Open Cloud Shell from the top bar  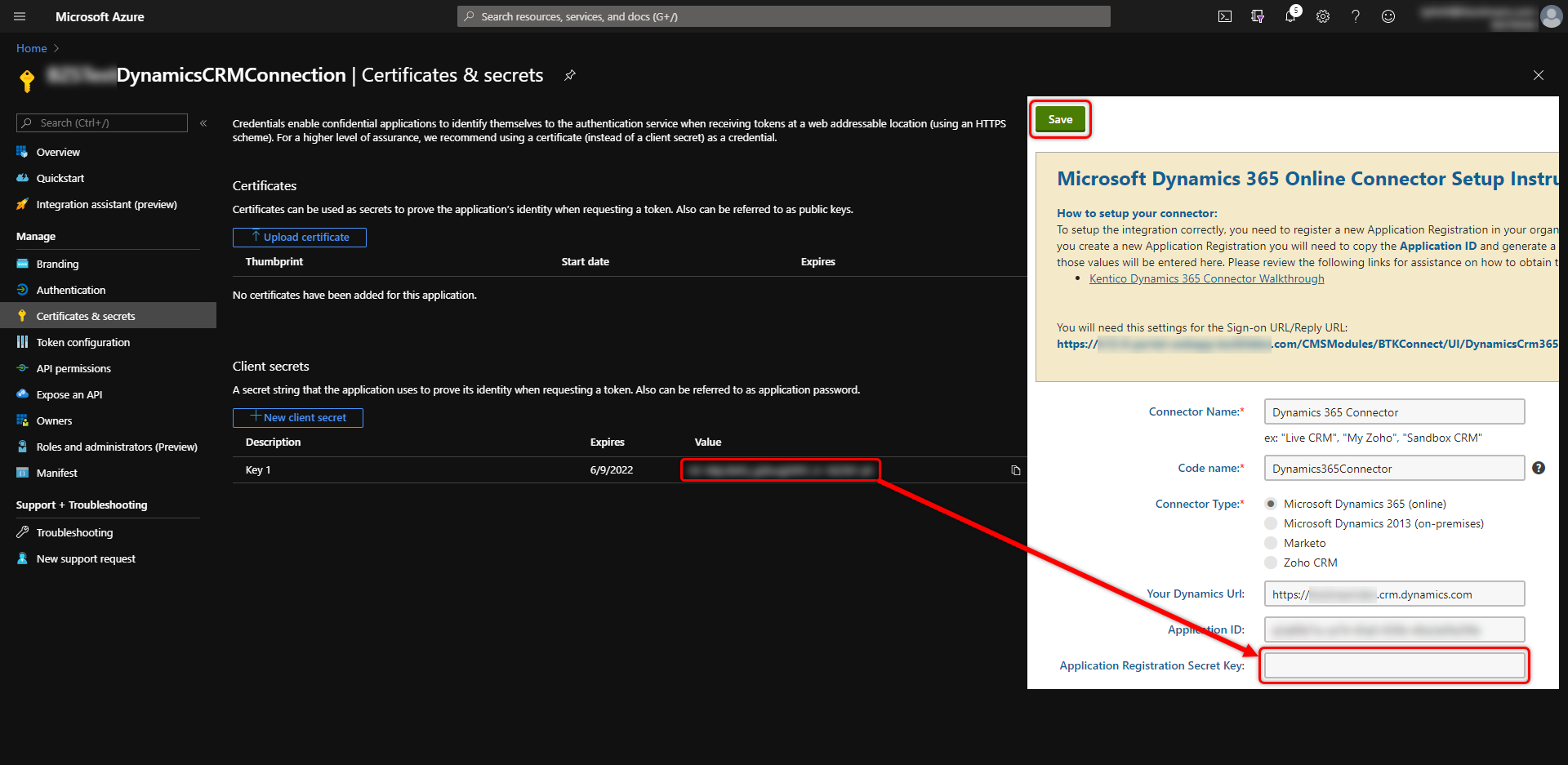coord(1225,16)
